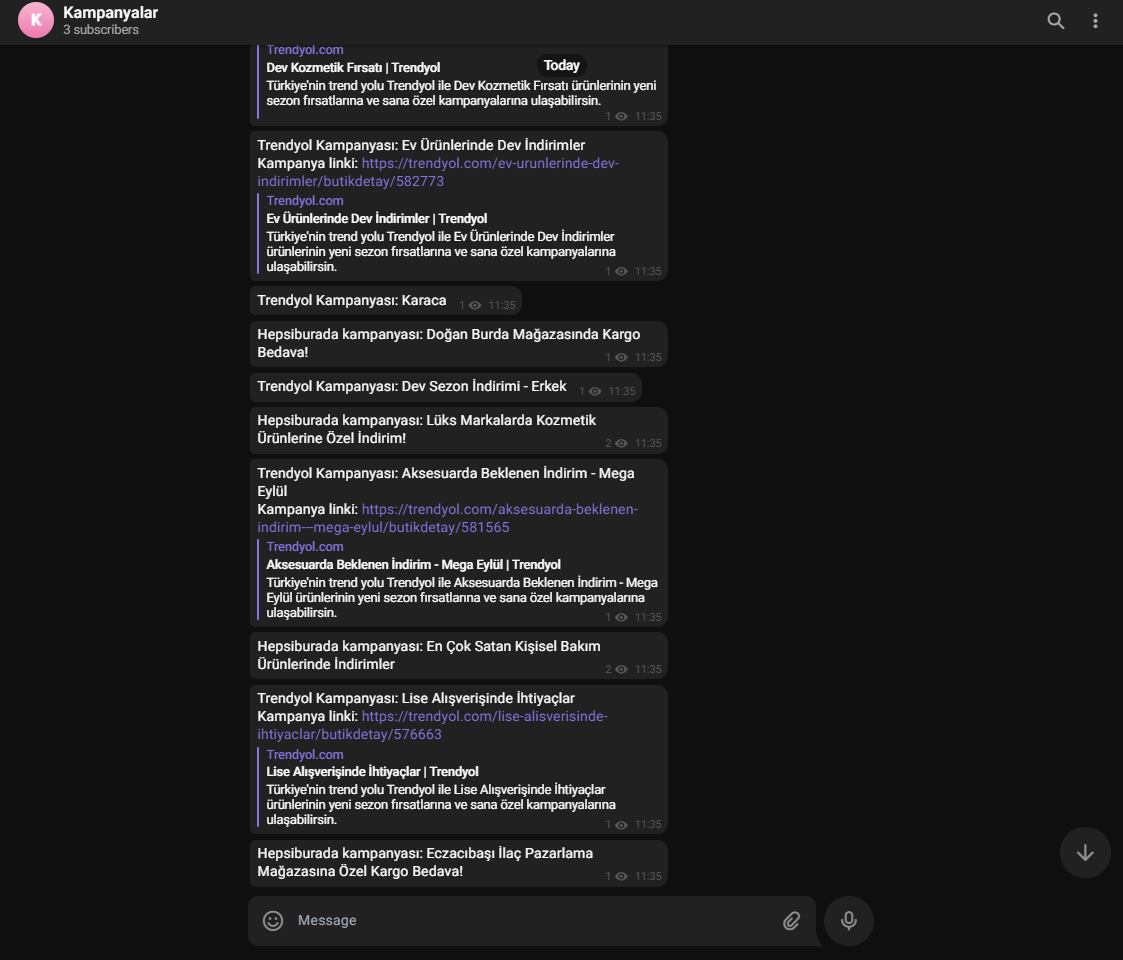
Task: Jump to latest messages with down arrow
Action: (x=1085, y=852)
